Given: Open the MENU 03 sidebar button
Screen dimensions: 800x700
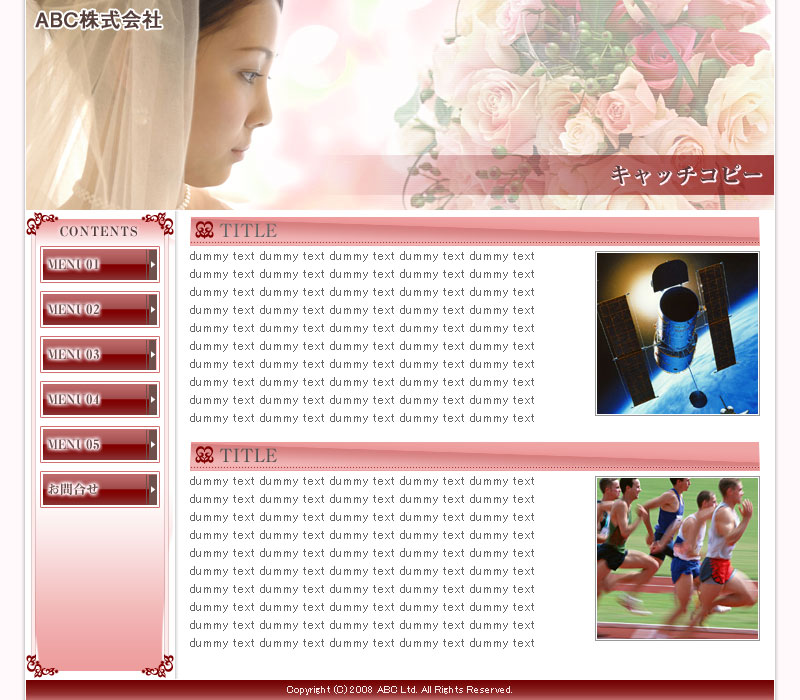Looking at the screenshot, I should (x=100, y=354).
